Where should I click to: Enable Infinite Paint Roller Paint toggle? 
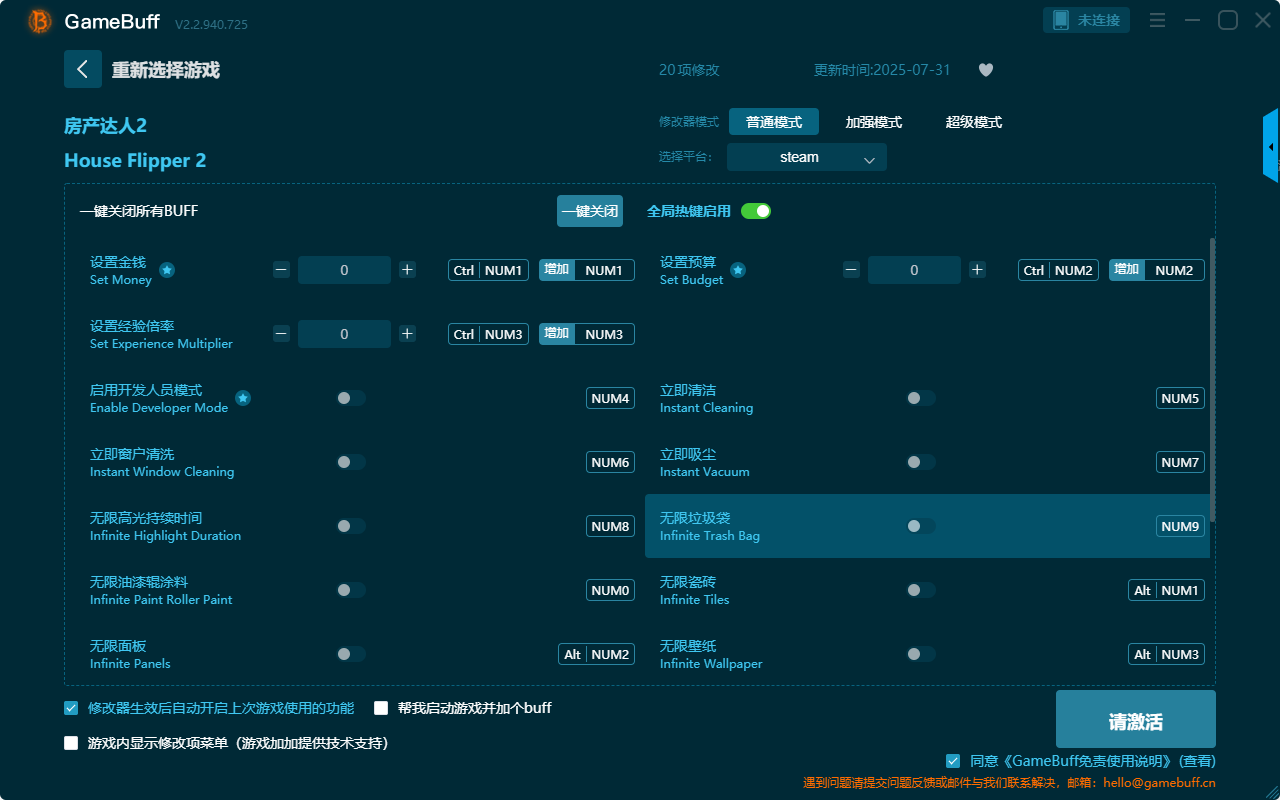point(351,590)
